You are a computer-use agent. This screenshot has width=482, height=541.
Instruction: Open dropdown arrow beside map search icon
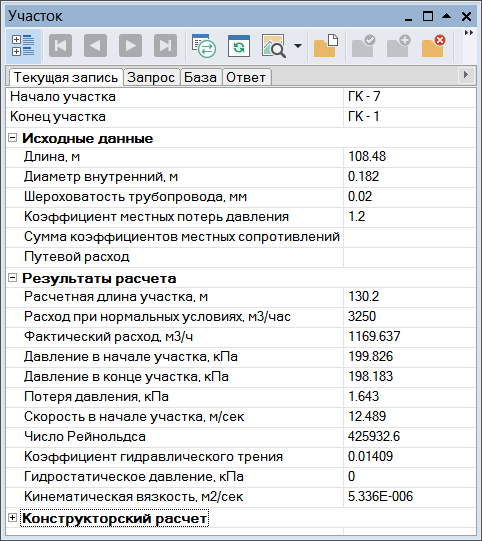(298, 46)
